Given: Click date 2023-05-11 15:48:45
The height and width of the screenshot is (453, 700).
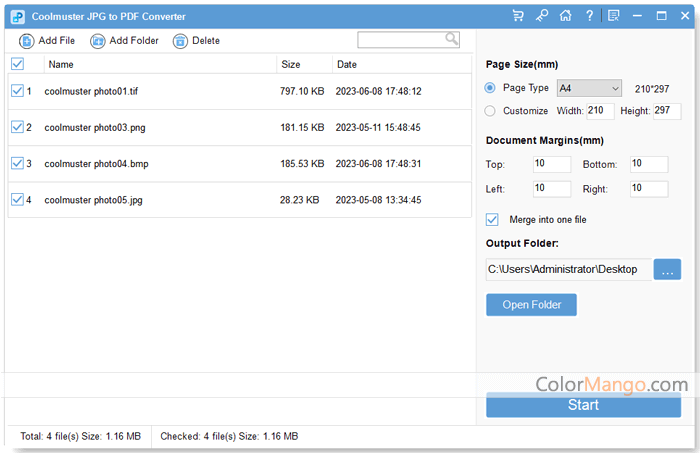Looking at the screenshot, I should (x=378, y=127).
